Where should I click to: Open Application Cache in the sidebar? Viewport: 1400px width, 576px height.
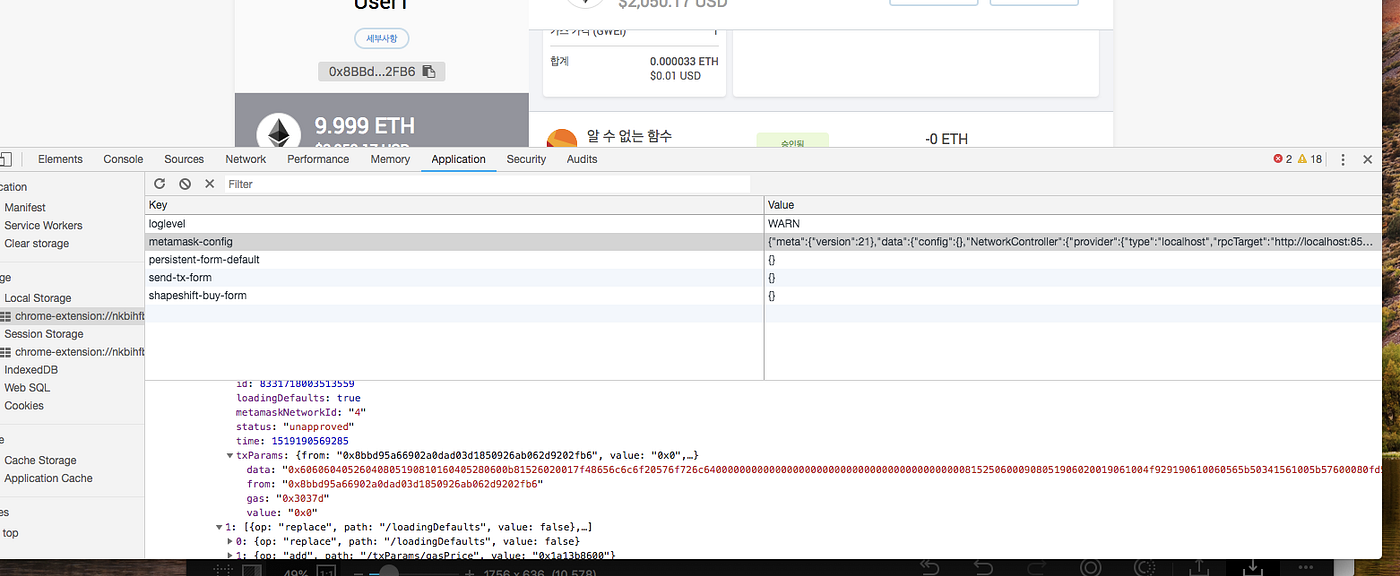coord(48,478)
